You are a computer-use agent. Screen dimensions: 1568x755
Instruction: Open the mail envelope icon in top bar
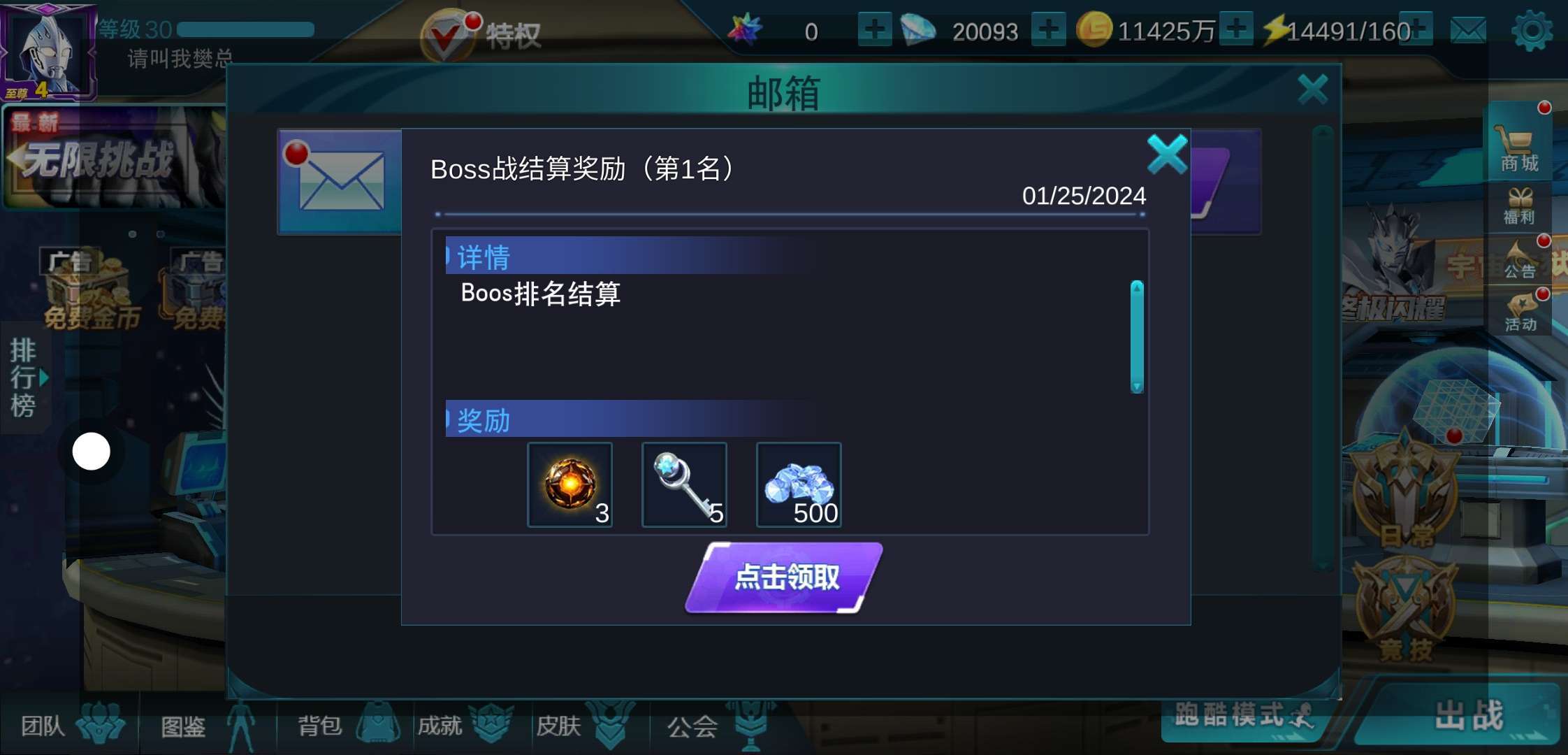click(1468, 31)
